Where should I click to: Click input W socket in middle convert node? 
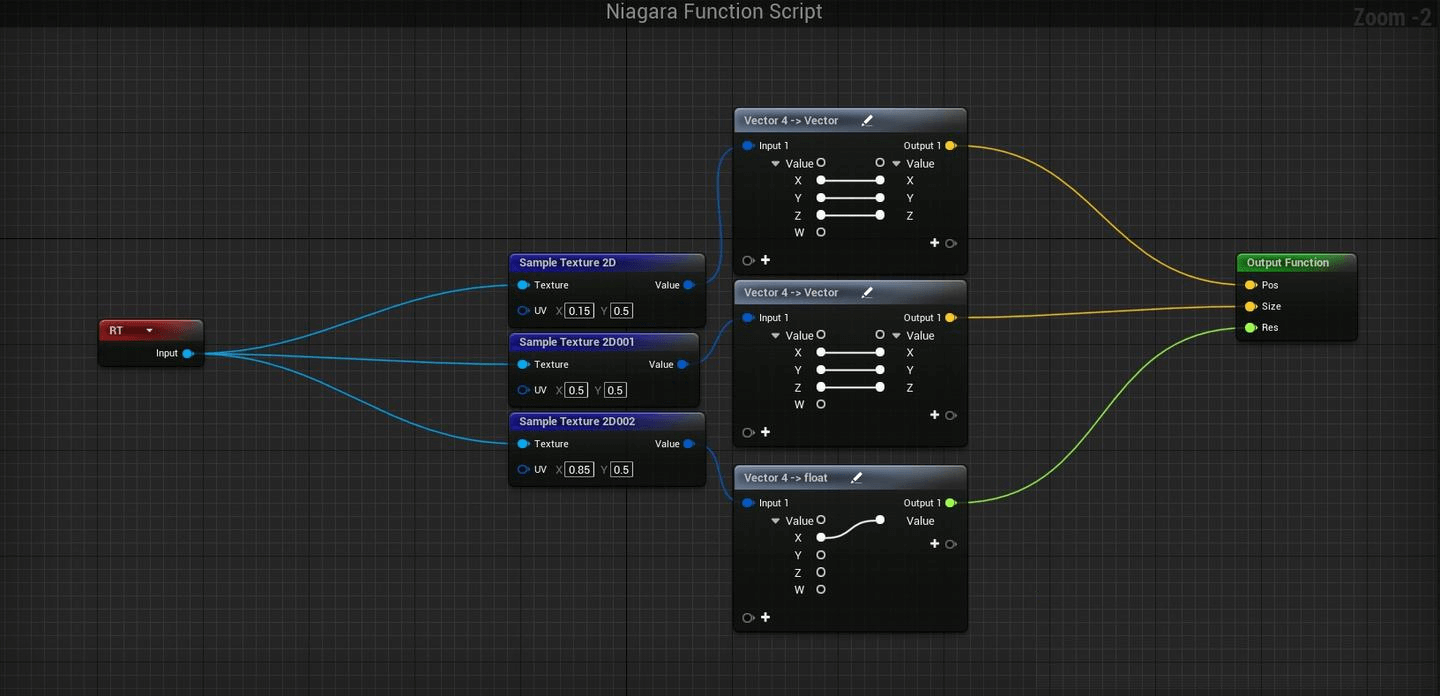point(821,404)
